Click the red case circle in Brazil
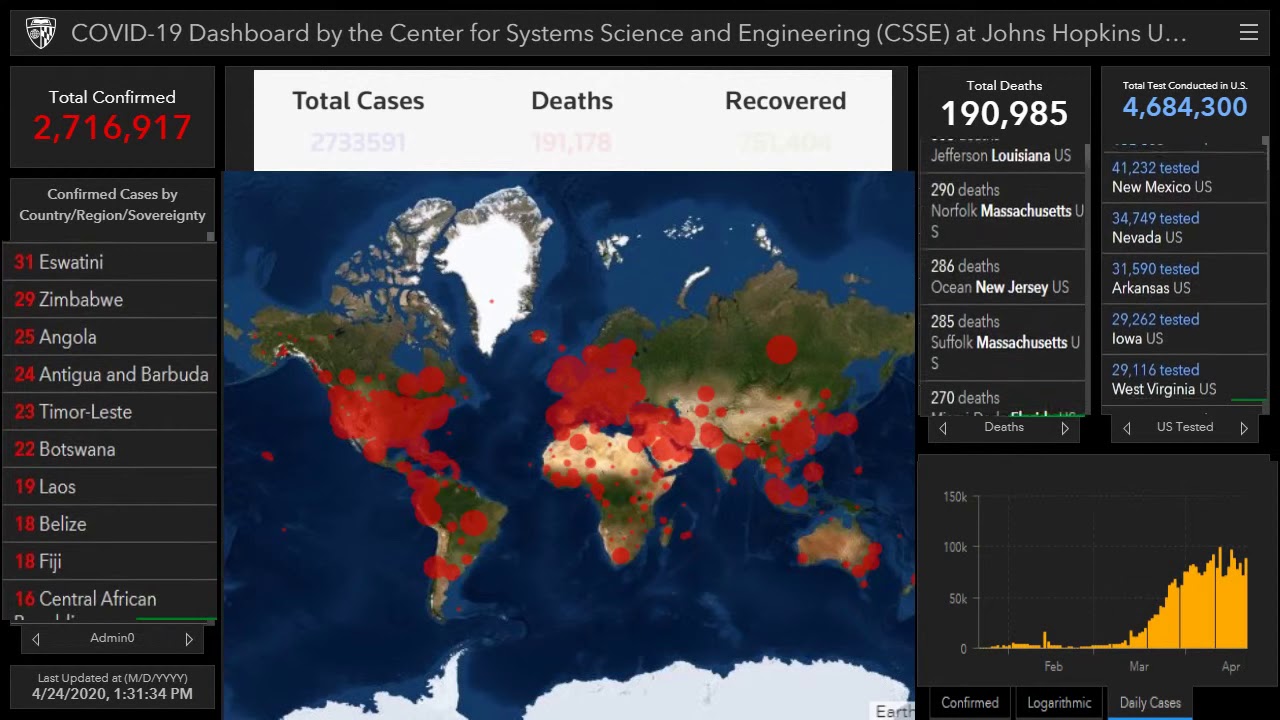This screenshot has width=1280, height=720. click(x=474, y=523)
